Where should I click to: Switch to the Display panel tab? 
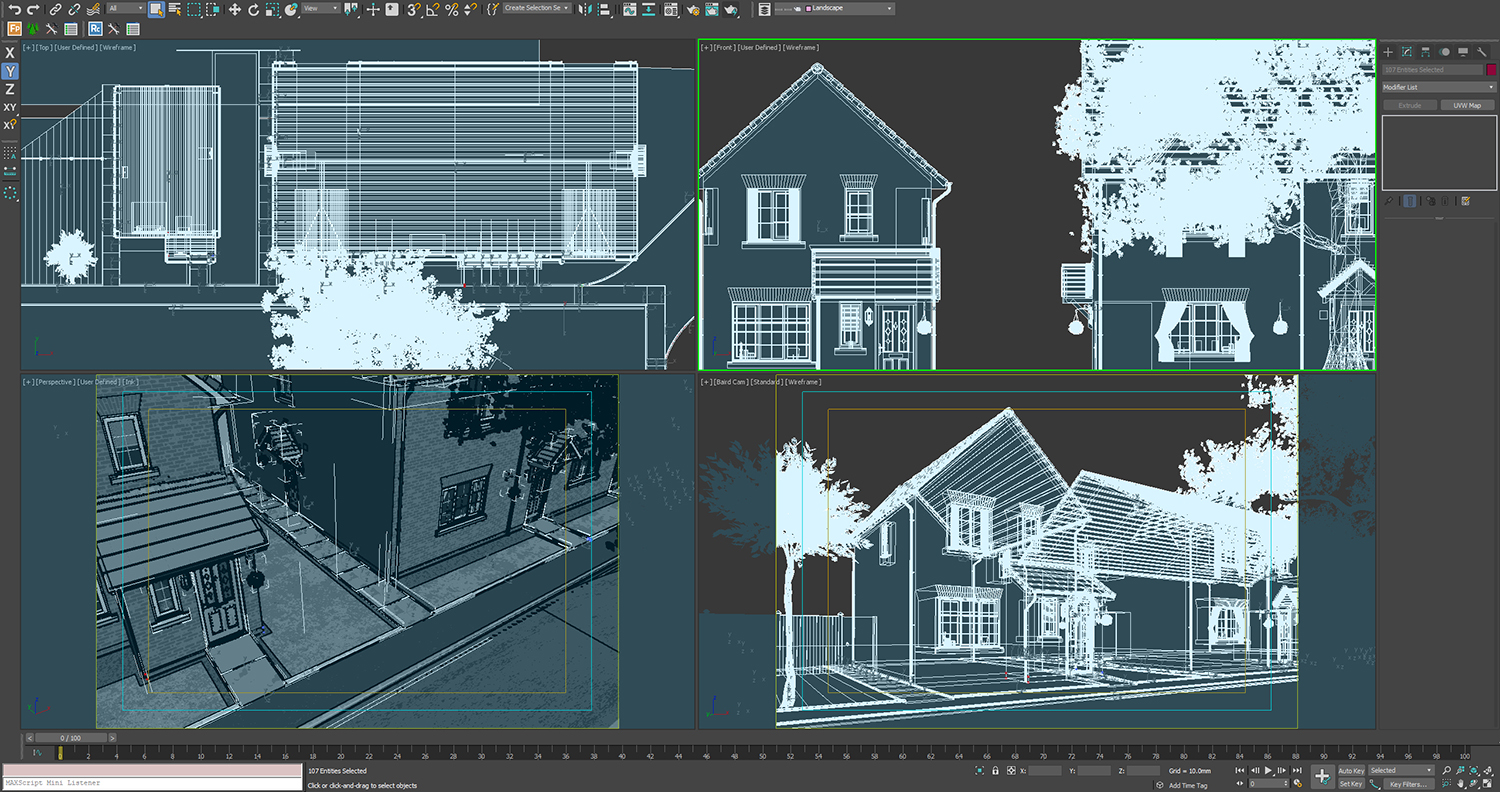click(1463, 52)
